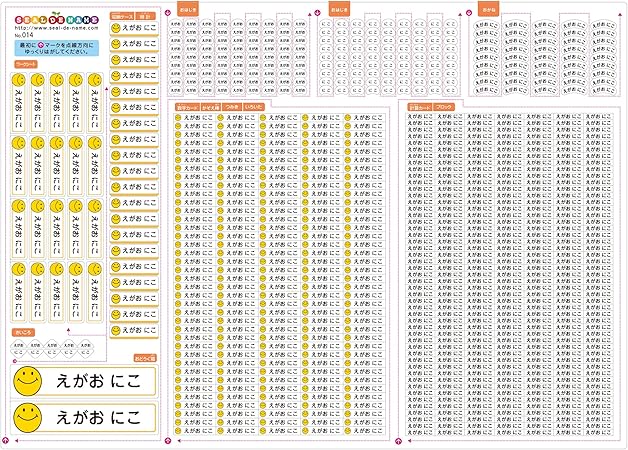
Task: Select the ブロック orange tab
Action: 444,107
